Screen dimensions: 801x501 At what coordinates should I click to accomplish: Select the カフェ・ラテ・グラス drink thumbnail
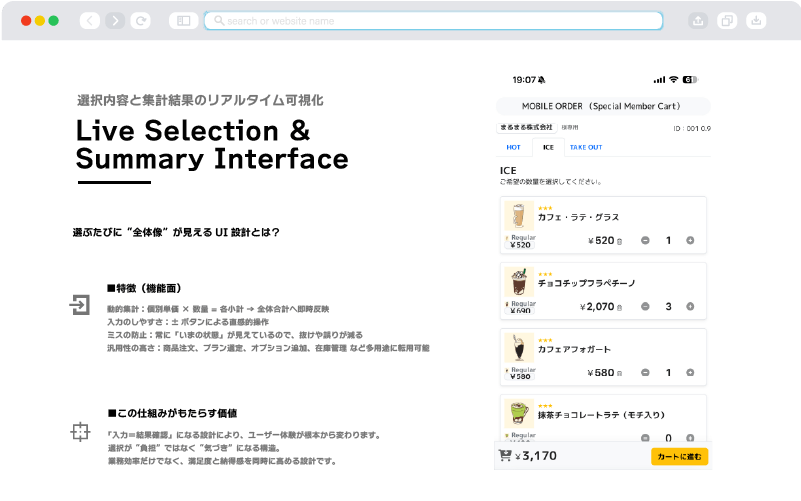(518, 217)
